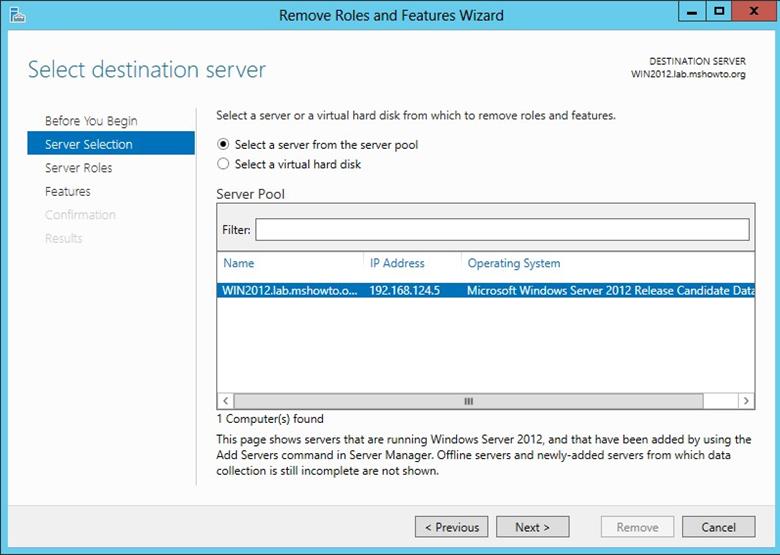780x555 pixels.
Task: Select the WIN2012.lab.mshowto.o... server row
Action: click(486, 290)
